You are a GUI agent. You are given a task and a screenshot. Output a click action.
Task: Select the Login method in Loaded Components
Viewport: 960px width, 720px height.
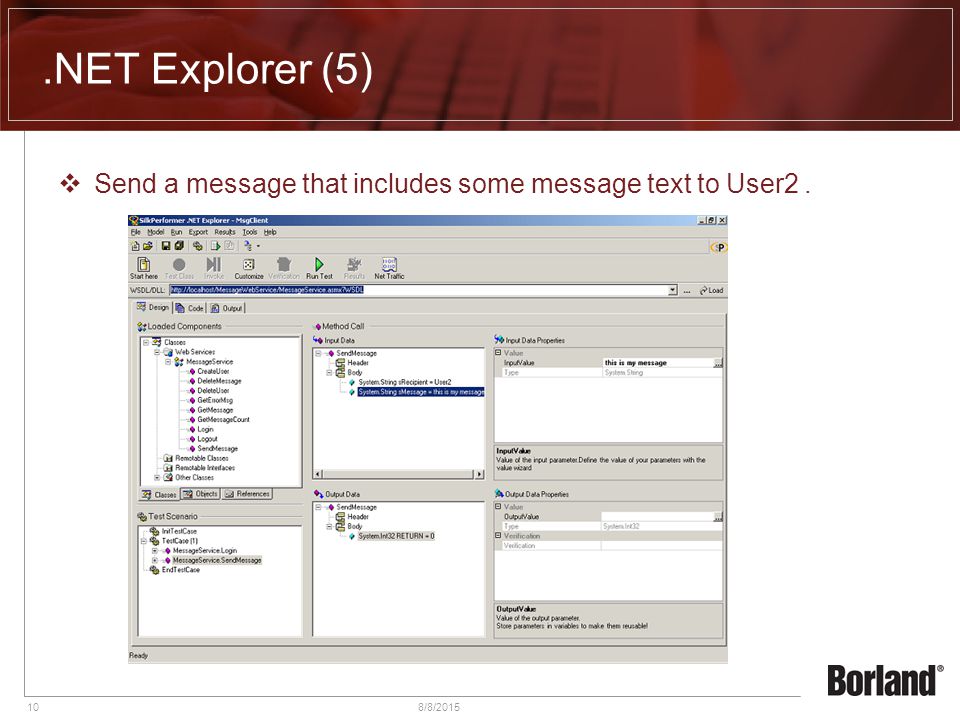point(205,429)
